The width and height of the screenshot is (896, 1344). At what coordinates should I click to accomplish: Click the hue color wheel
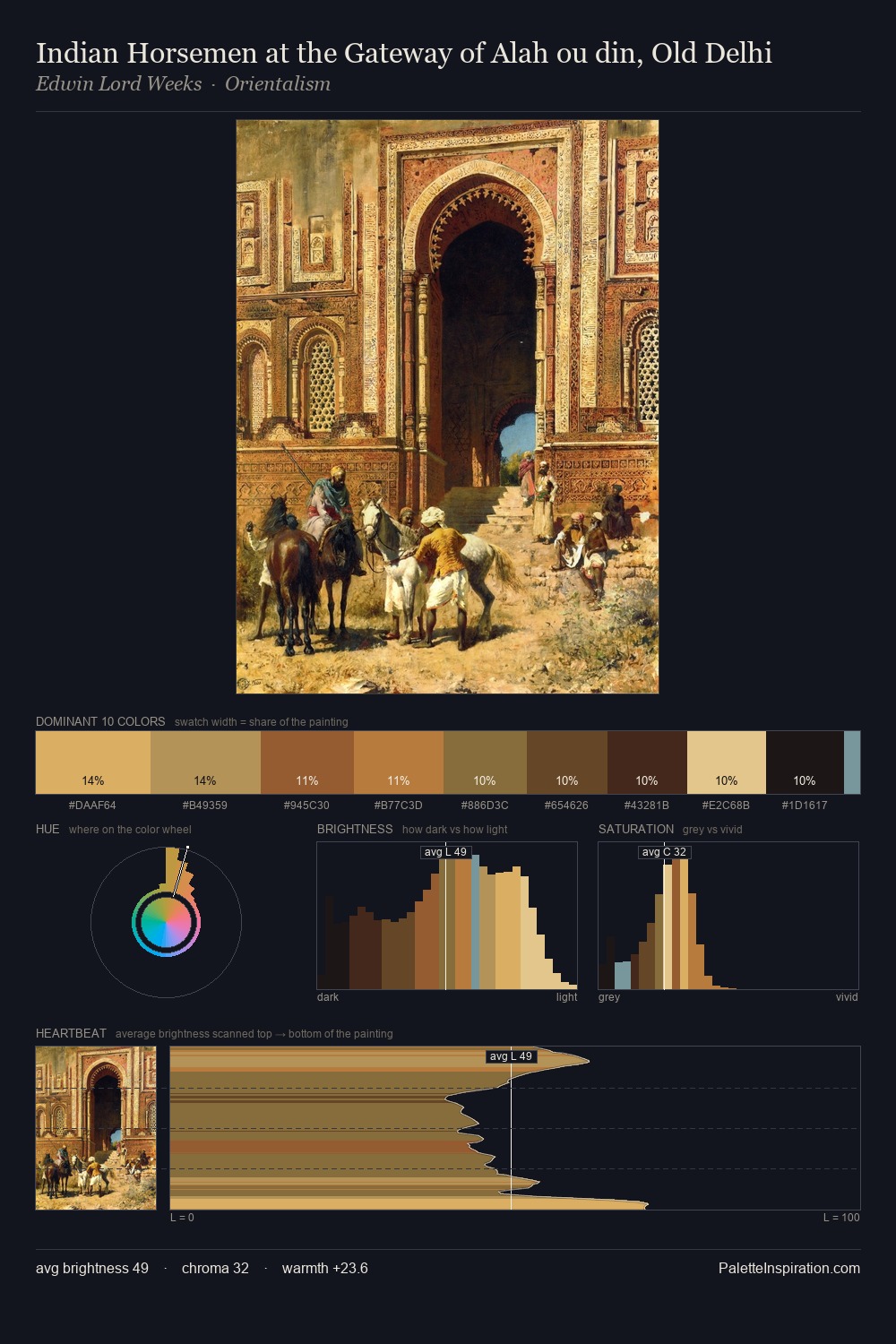pos(166,922)
